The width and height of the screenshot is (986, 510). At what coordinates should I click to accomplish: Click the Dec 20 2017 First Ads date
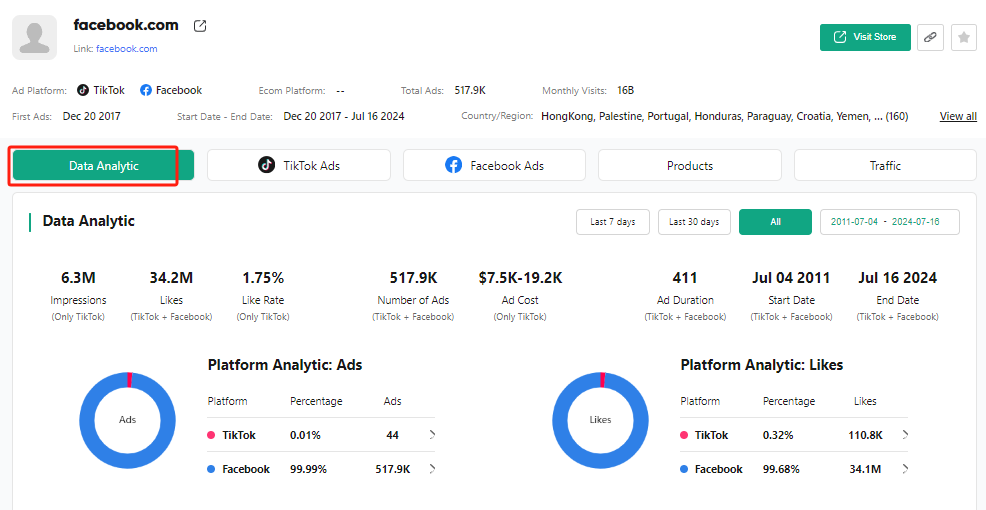coord(91,116)
